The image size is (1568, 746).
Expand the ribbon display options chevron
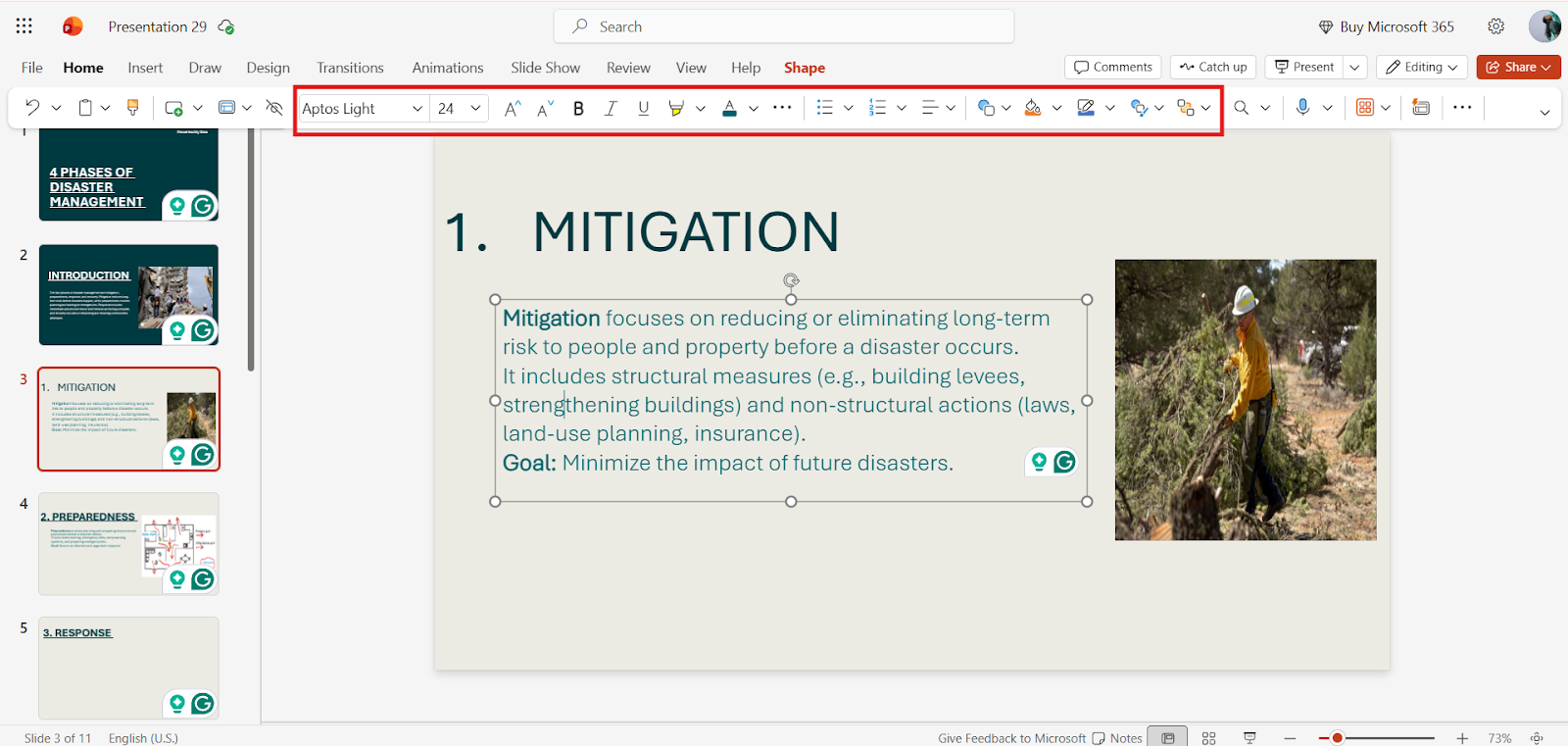point(1544,112)
